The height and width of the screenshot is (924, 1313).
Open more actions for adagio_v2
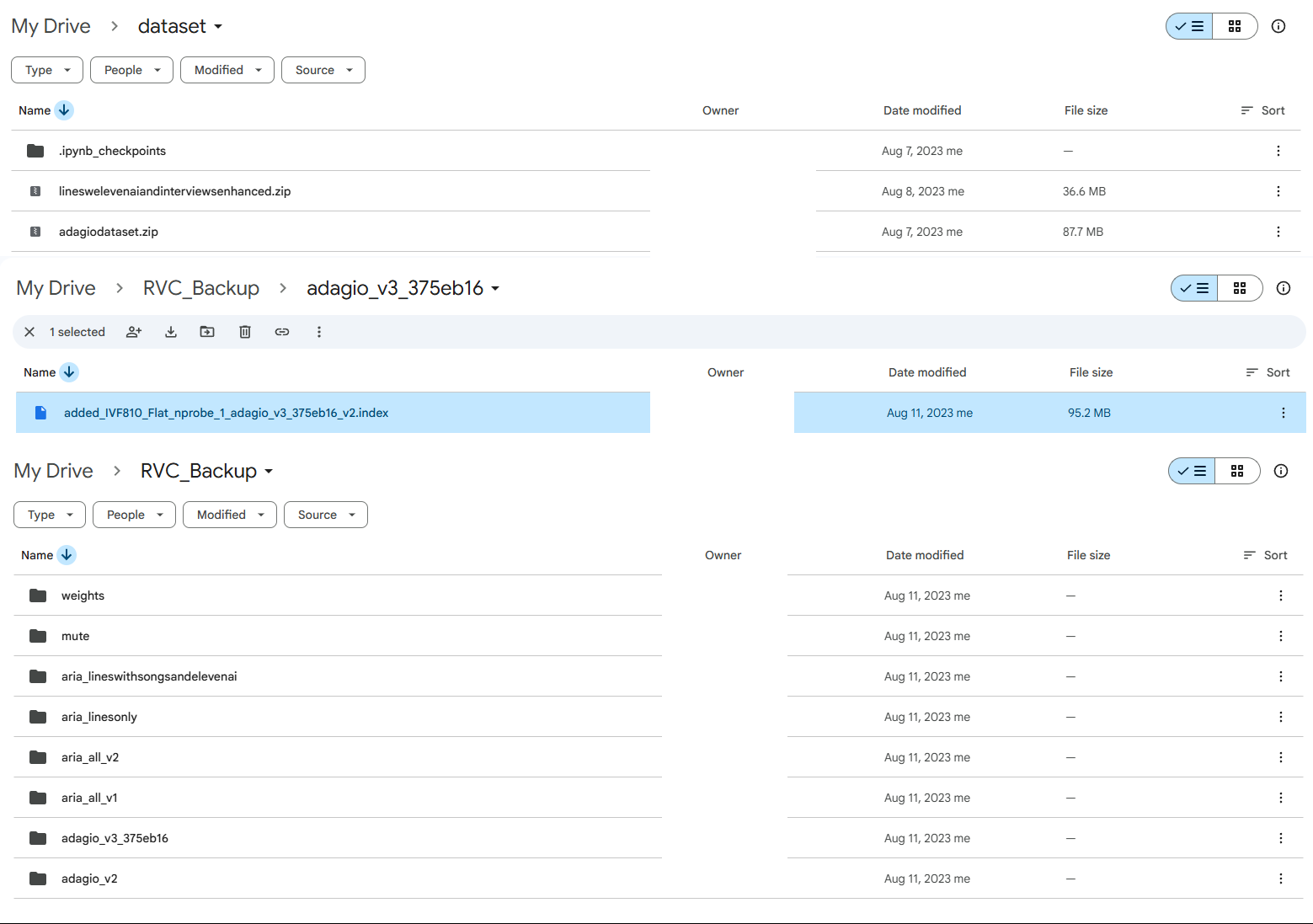click(x=1281, y=879)
